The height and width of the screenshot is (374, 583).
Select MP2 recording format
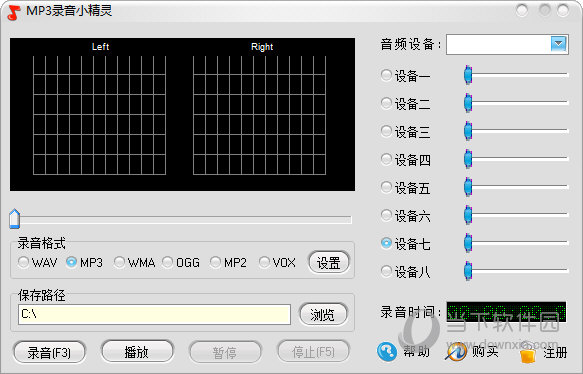click(215, 262)
